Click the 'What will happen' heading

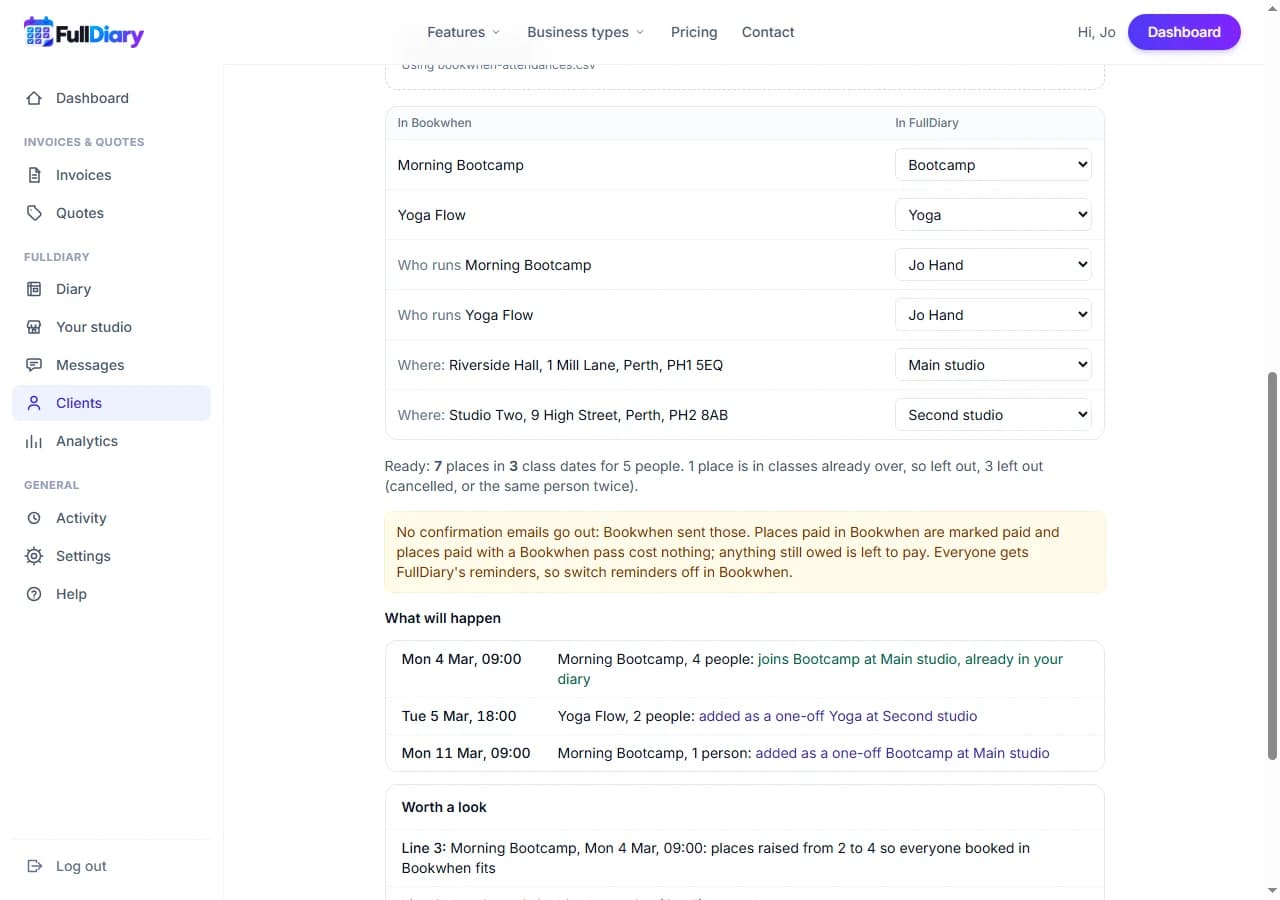[x=443, y=618]
